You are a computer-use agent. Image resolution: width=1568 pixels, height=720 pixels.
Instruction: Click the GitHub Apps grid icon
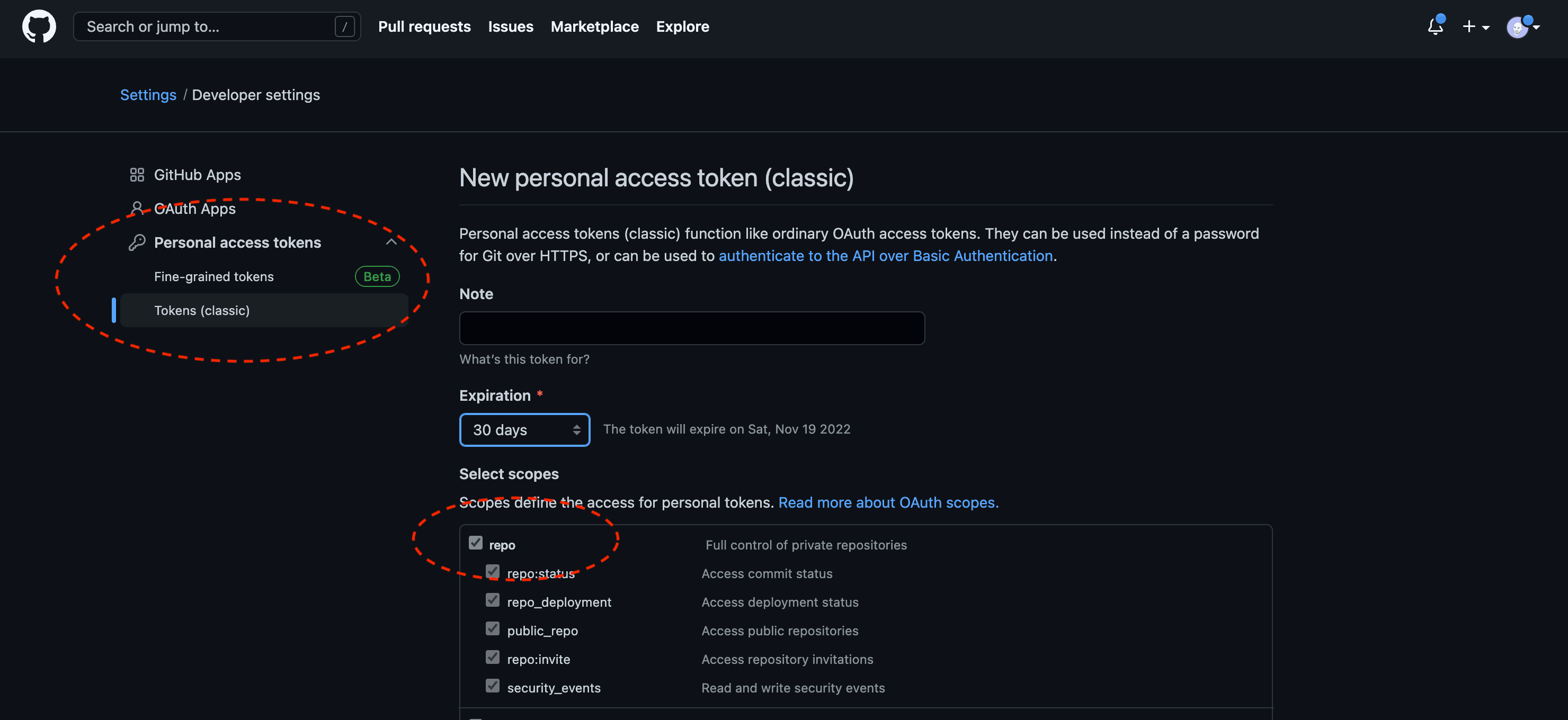[x=137, y=175]
